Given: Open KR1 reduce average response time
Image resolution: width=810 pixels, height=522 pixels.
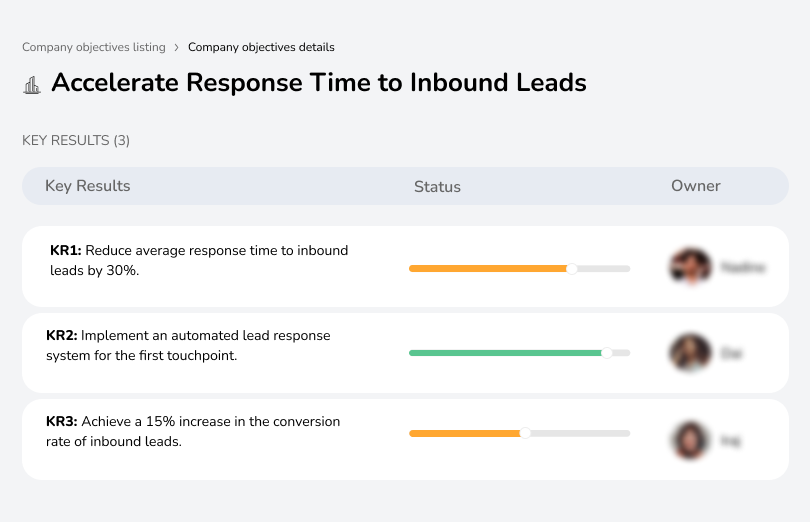Looking at the screenshot, I should (x=199, y=260).
